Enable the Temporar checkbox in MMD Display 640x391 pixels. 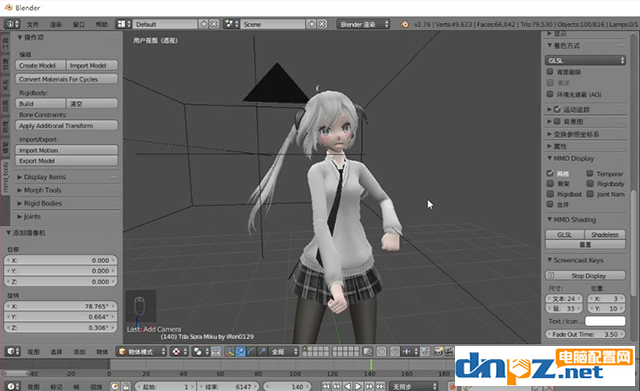coord(590,173)
